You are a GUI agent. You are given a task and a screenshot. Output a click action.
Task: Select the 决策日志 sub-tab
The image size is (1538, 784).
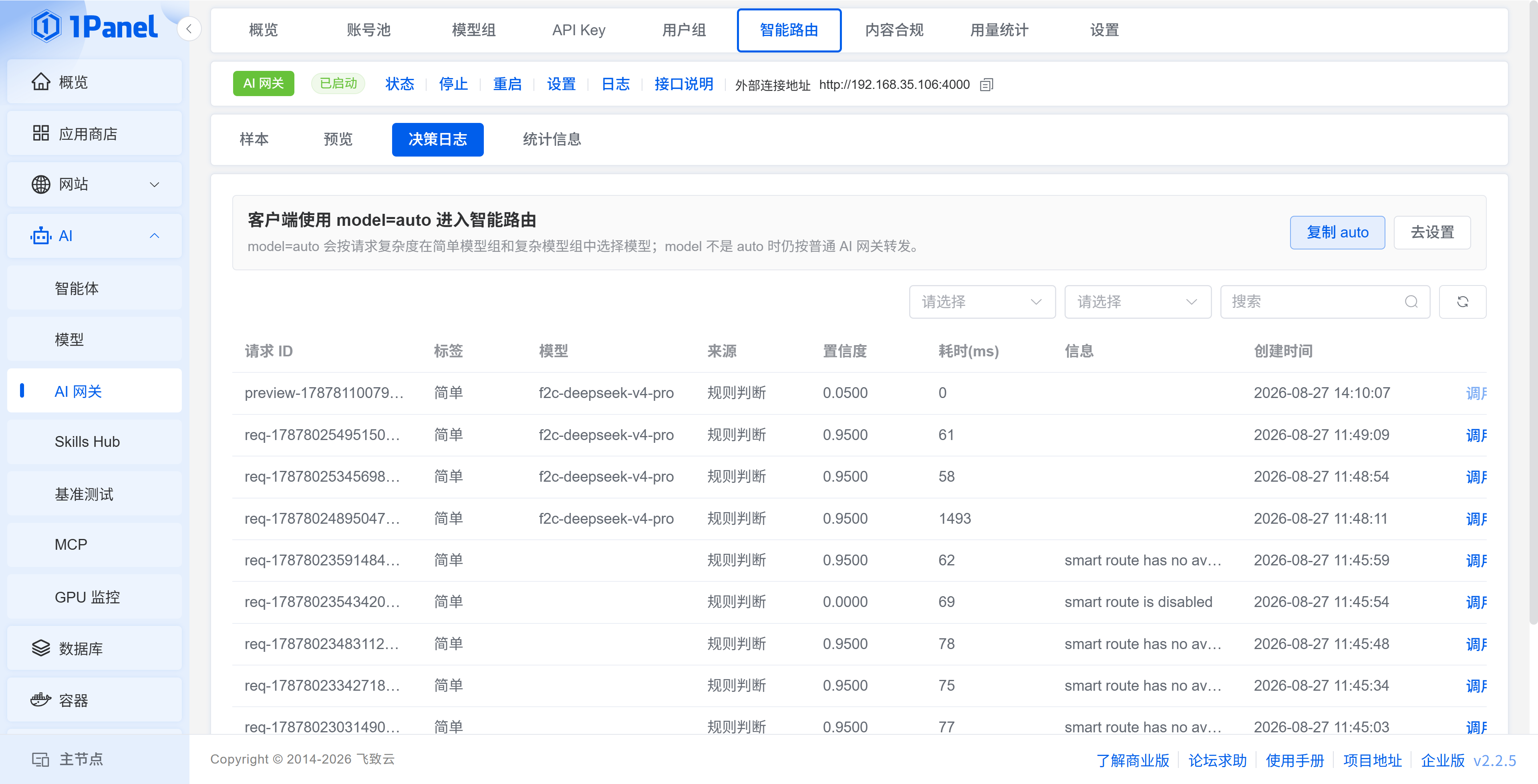click(438, 139)
